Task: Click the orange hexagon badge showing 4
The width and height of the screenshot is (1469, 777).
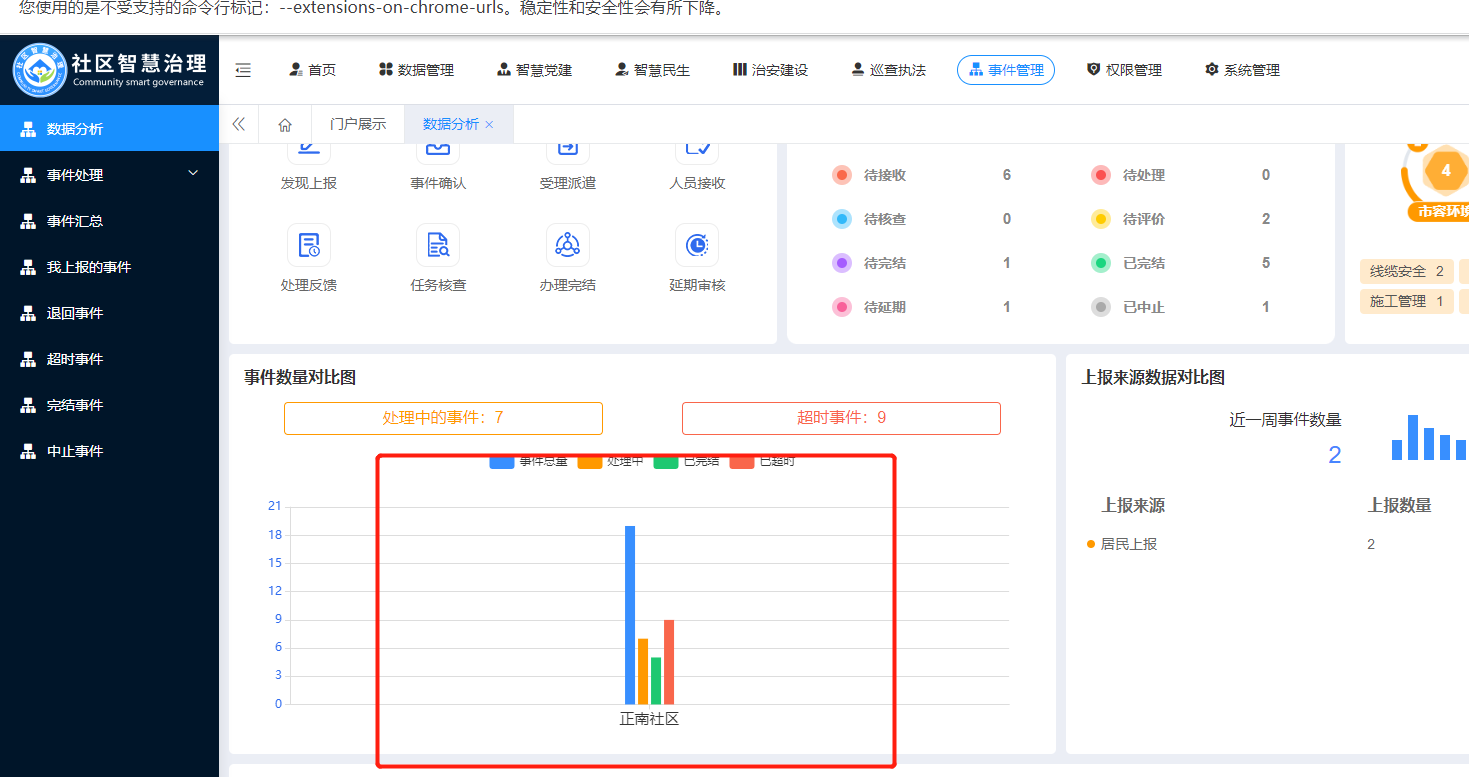Action: click(1445, 171)
